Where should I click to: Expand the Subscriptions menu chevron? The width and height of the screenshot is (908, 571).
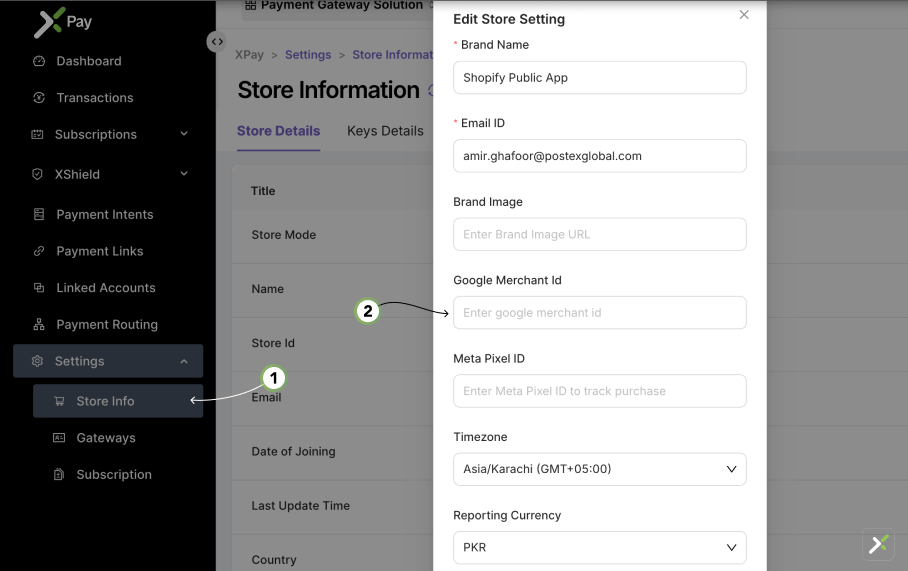(x=184, y=134)
